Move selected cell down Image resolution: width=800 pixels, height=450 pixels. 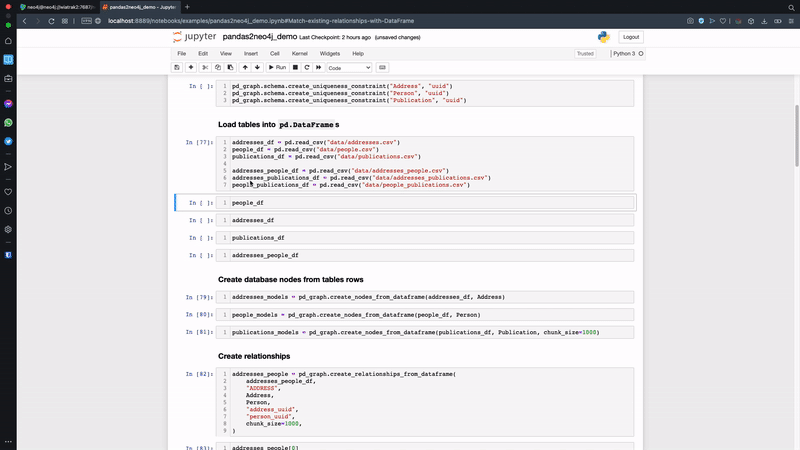258,67
